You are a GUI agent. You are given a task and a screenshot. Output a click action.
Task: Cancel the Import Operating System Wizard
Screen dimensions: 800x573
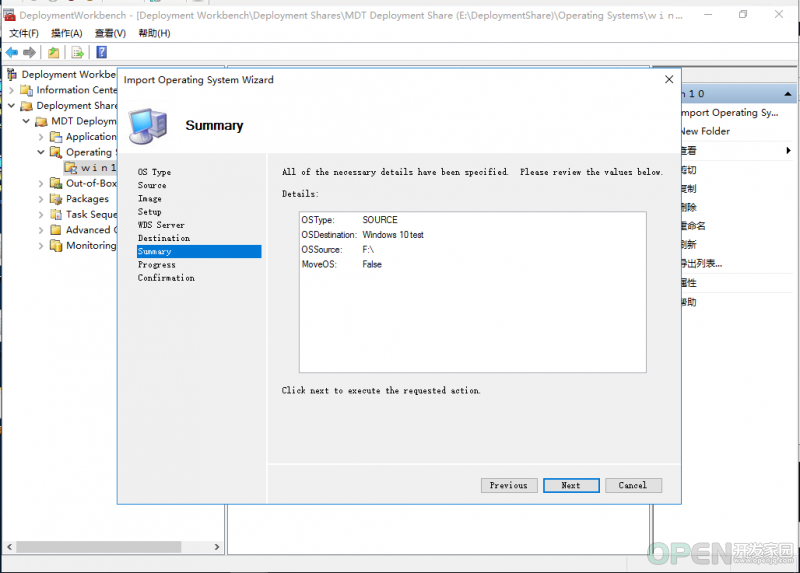pos(633,485)
